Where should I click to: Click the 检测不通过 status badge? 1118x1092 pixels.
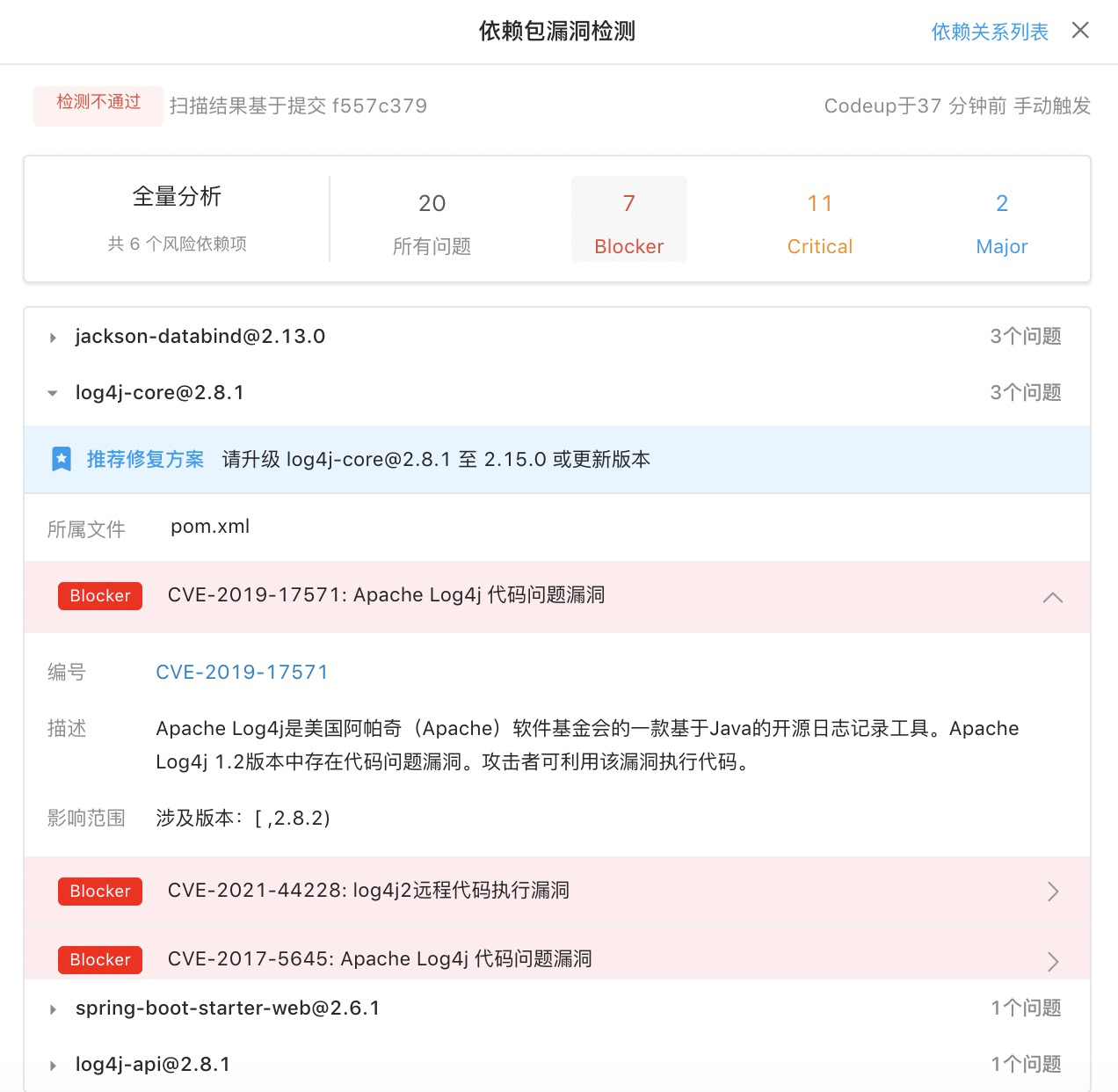tap(98, 103)
